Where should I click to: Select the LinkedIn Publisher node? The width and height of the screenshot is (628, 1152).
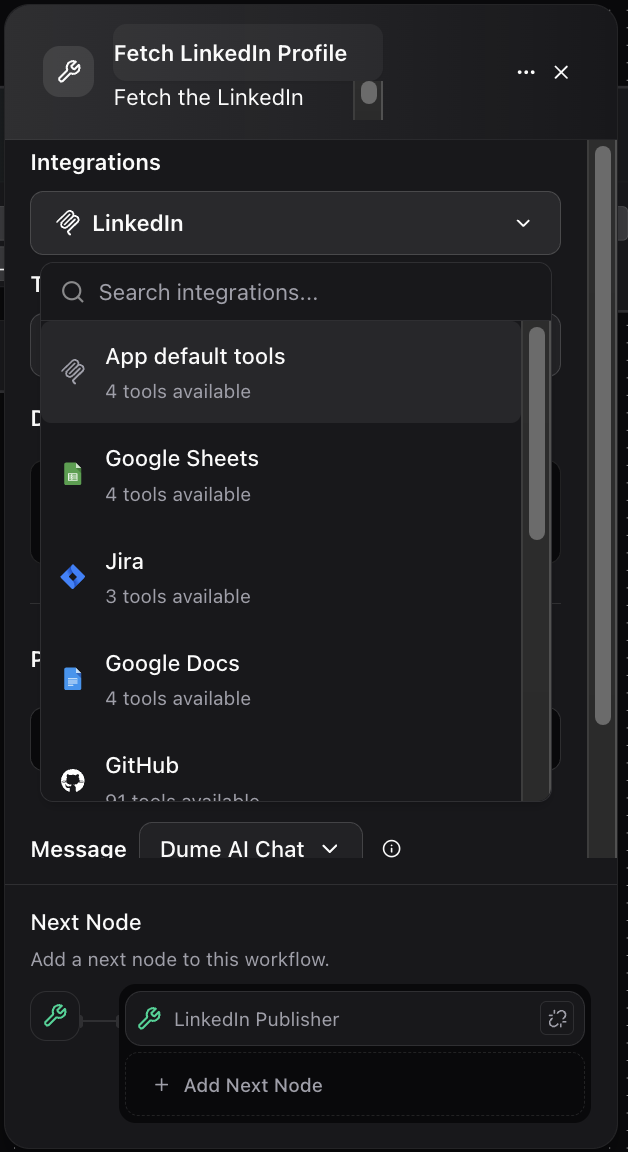300,1018
